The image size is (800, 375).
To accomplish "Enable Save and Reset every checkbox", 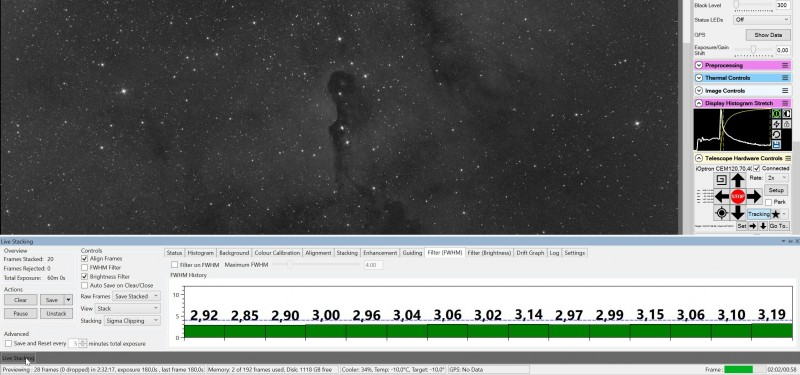I will [x=8, y=344].
